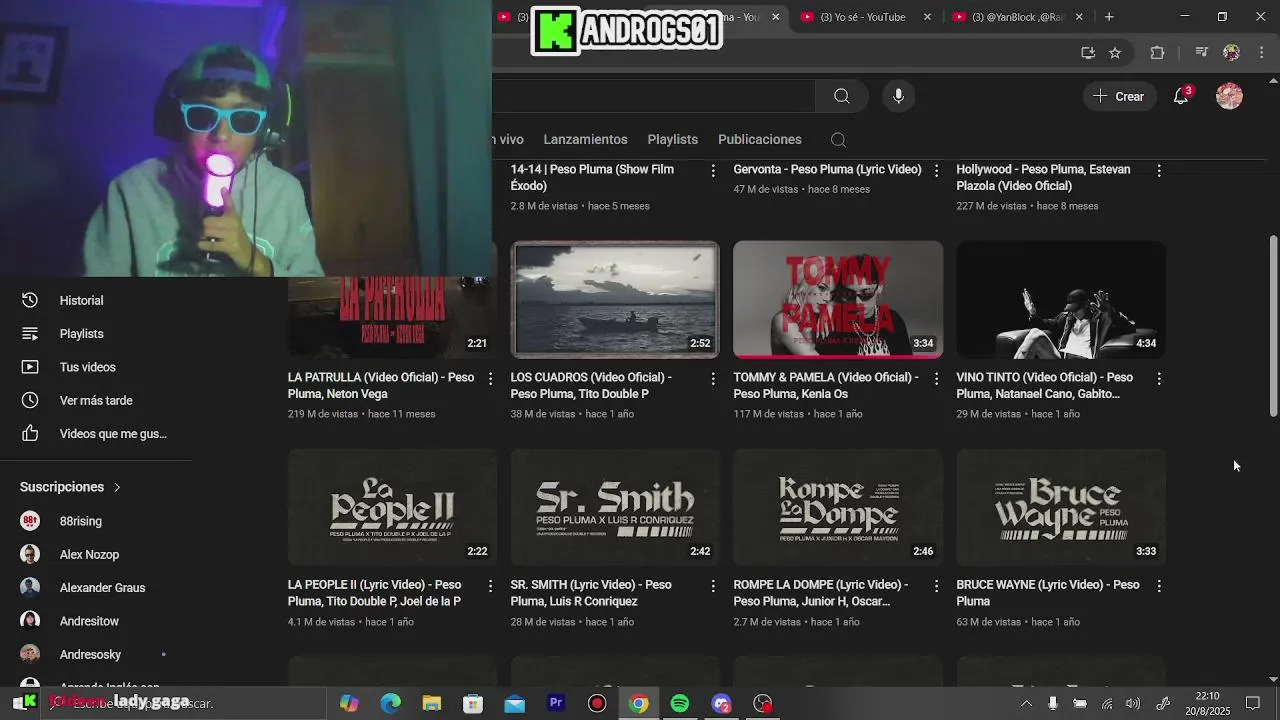Open Adobe Premiere Pro from the taskbar
This screenshot has height=720, width=1280.
[556, 703]
